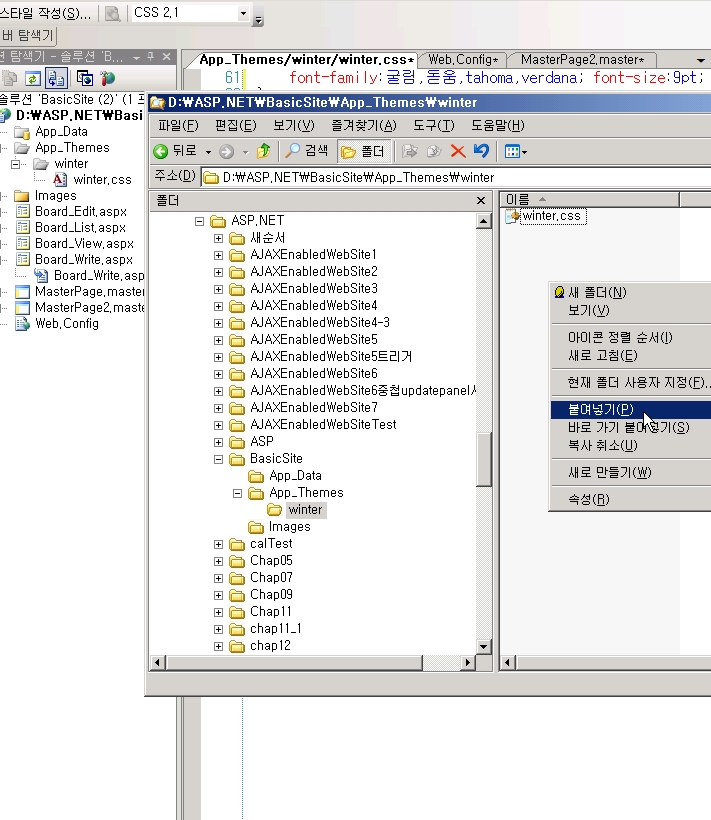Click the Move To folder icon

point(409,152)
